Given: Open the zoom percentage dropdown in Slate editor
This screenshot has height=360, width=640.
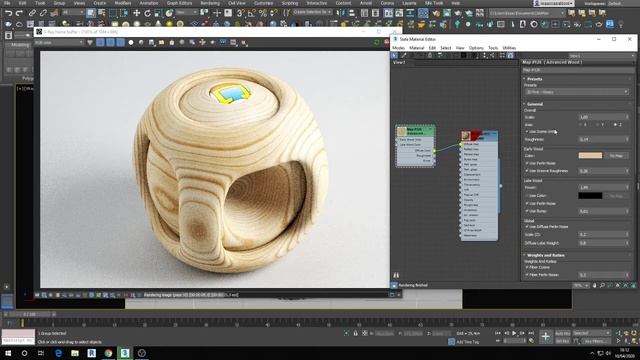Looking at the screenshot, I should (x=580, y=285).
